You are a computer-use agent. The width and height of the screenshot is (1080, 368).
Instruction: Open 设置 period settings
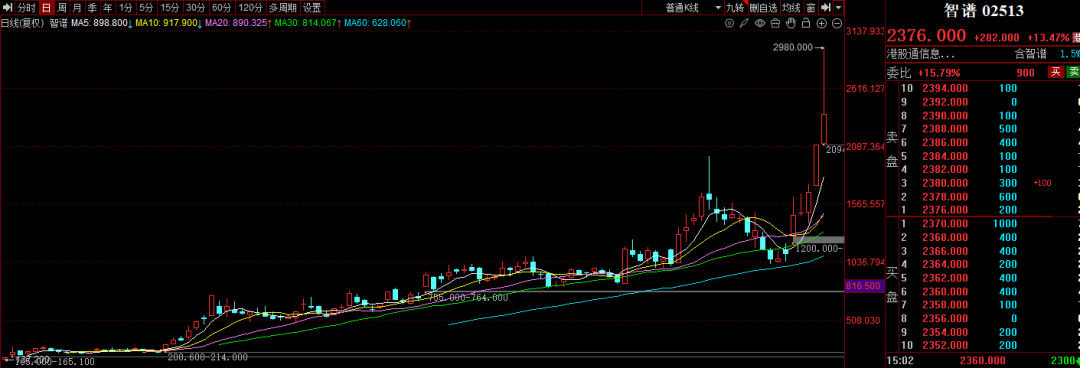pos(313,8)
